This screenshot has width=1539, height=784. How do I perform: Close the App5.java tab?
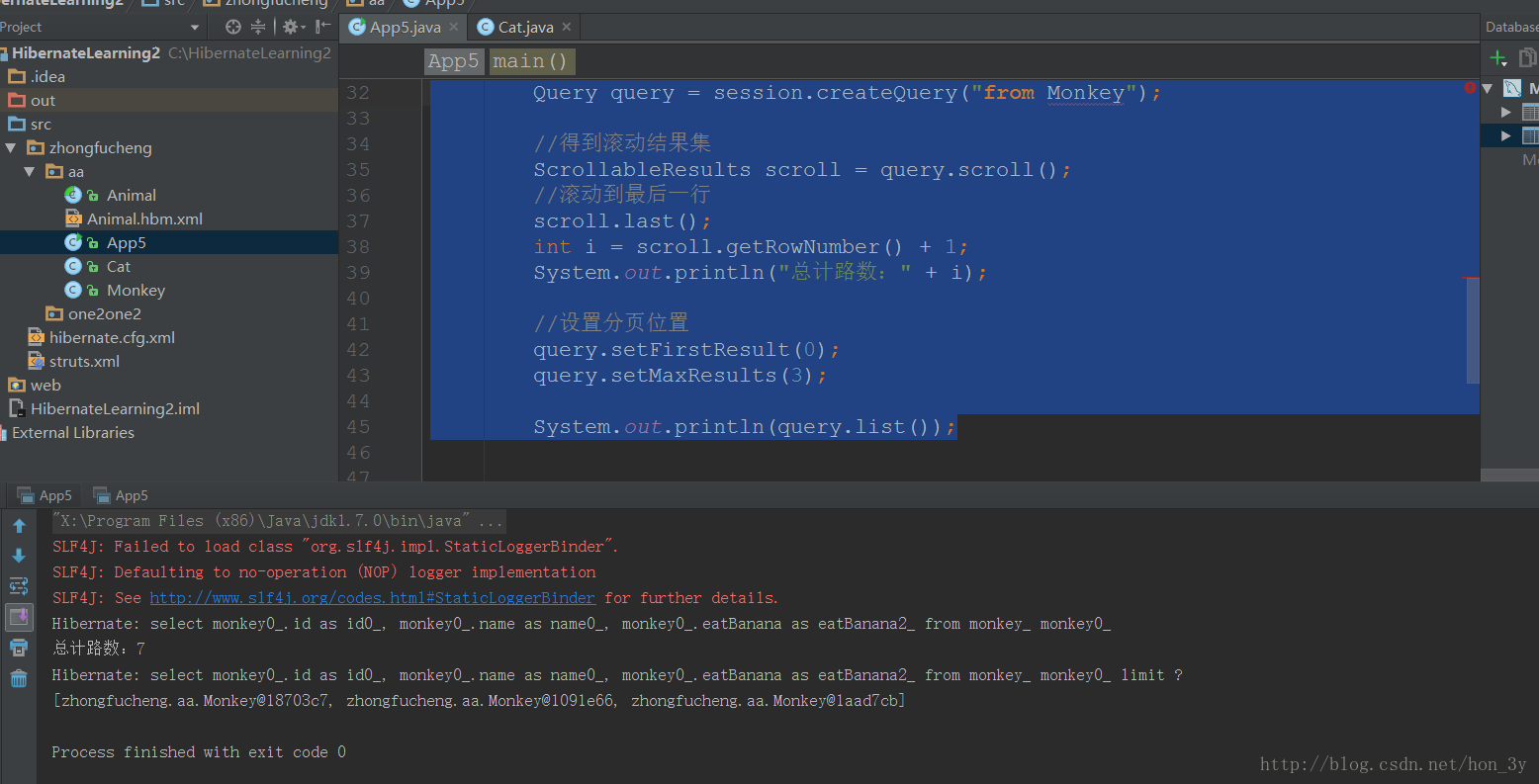click(x=454, y=27)
